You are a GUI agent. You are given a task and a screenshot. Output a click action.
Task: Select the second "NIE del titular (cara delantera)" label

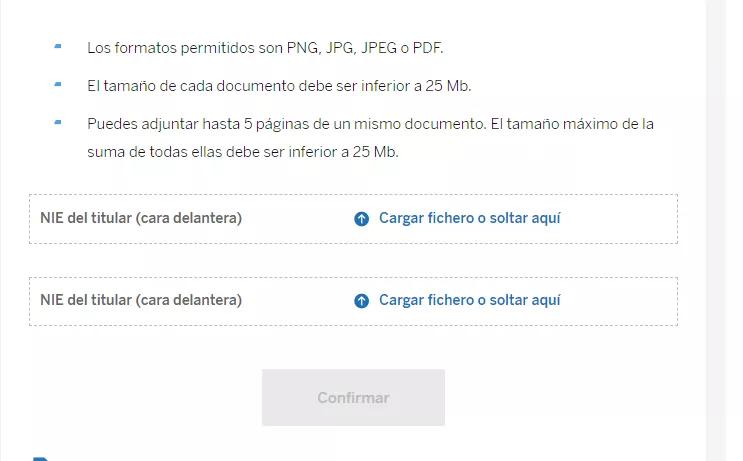pyautogui.click(x=141, y=300)
